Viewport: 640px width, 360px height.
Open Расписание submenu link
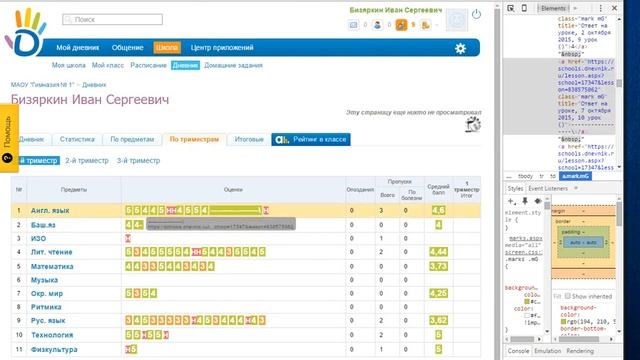tap(149, 65)
